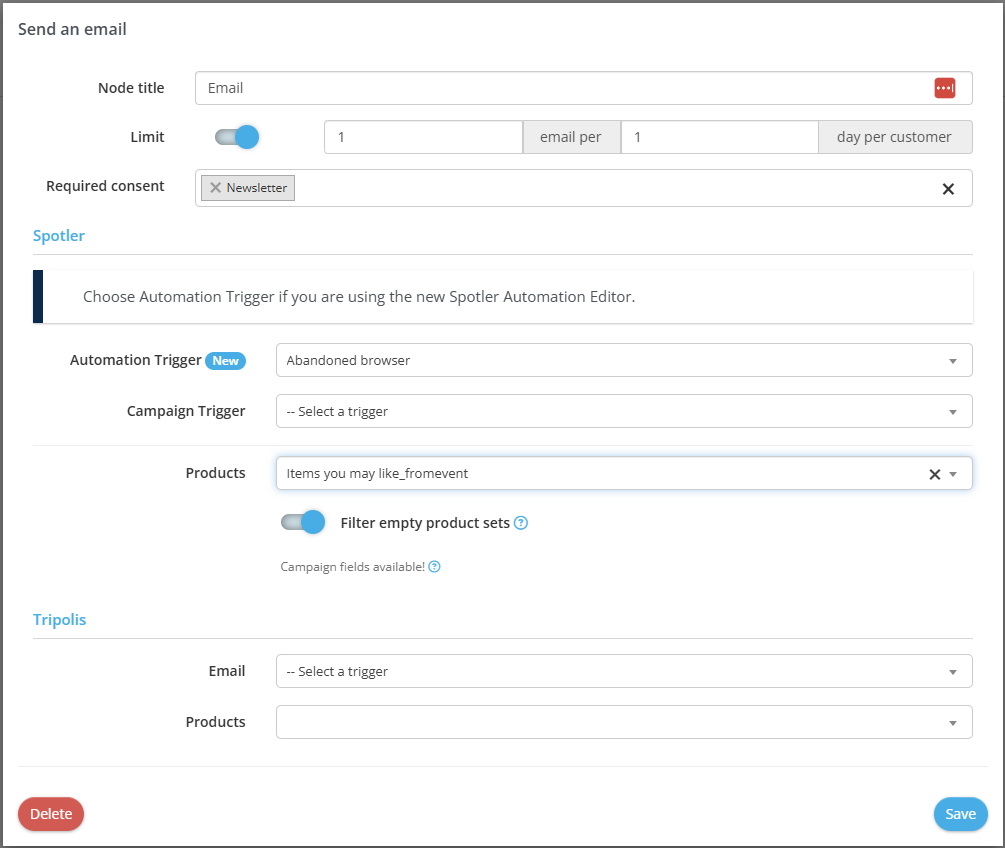Disable the Limit toggle
The image size is (1005, 848).
[237, 137]
